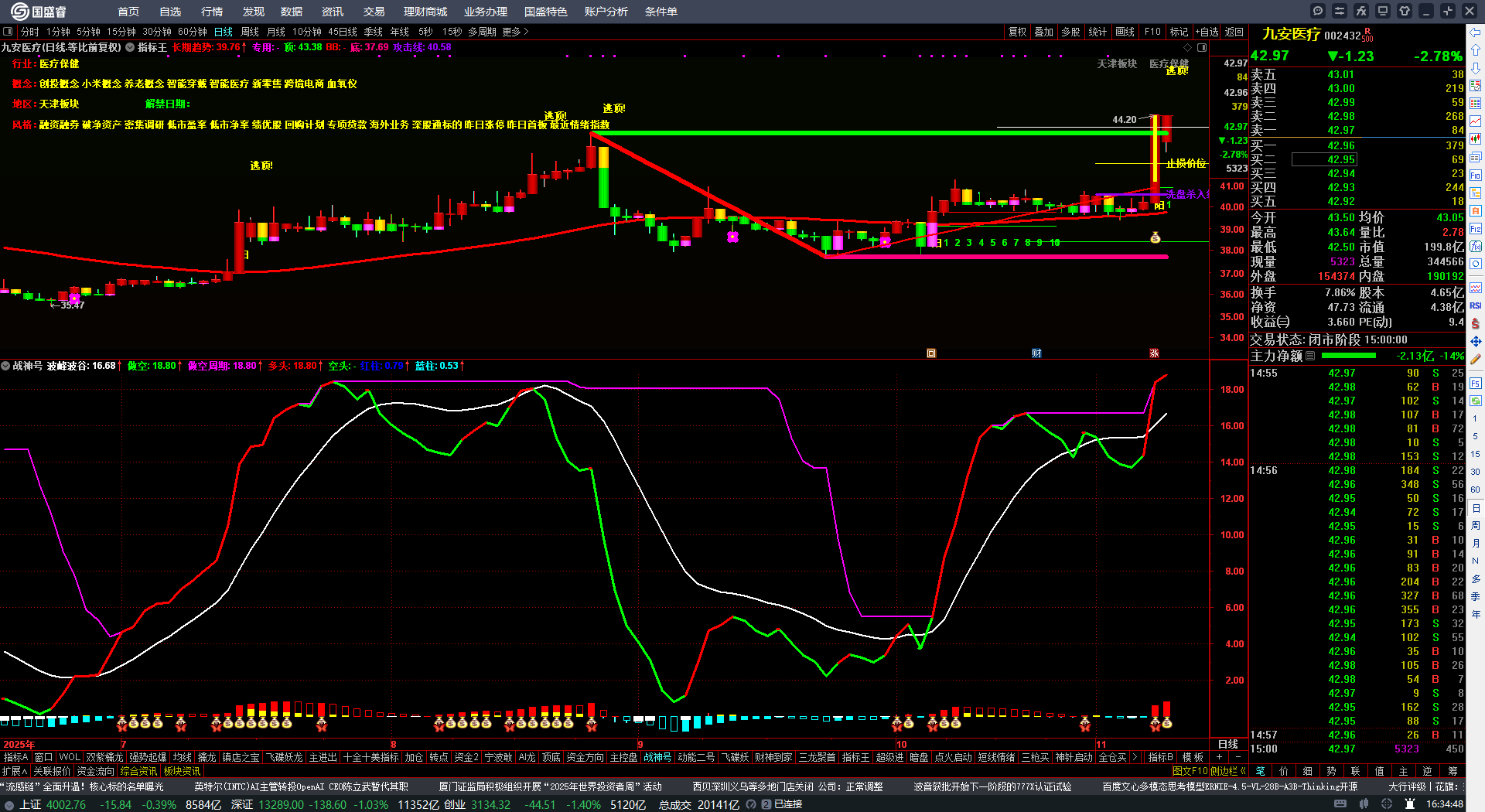Click the chess rook icon in status bar
Screen dimensions: 1485x812
click(x=1410, y=804)
